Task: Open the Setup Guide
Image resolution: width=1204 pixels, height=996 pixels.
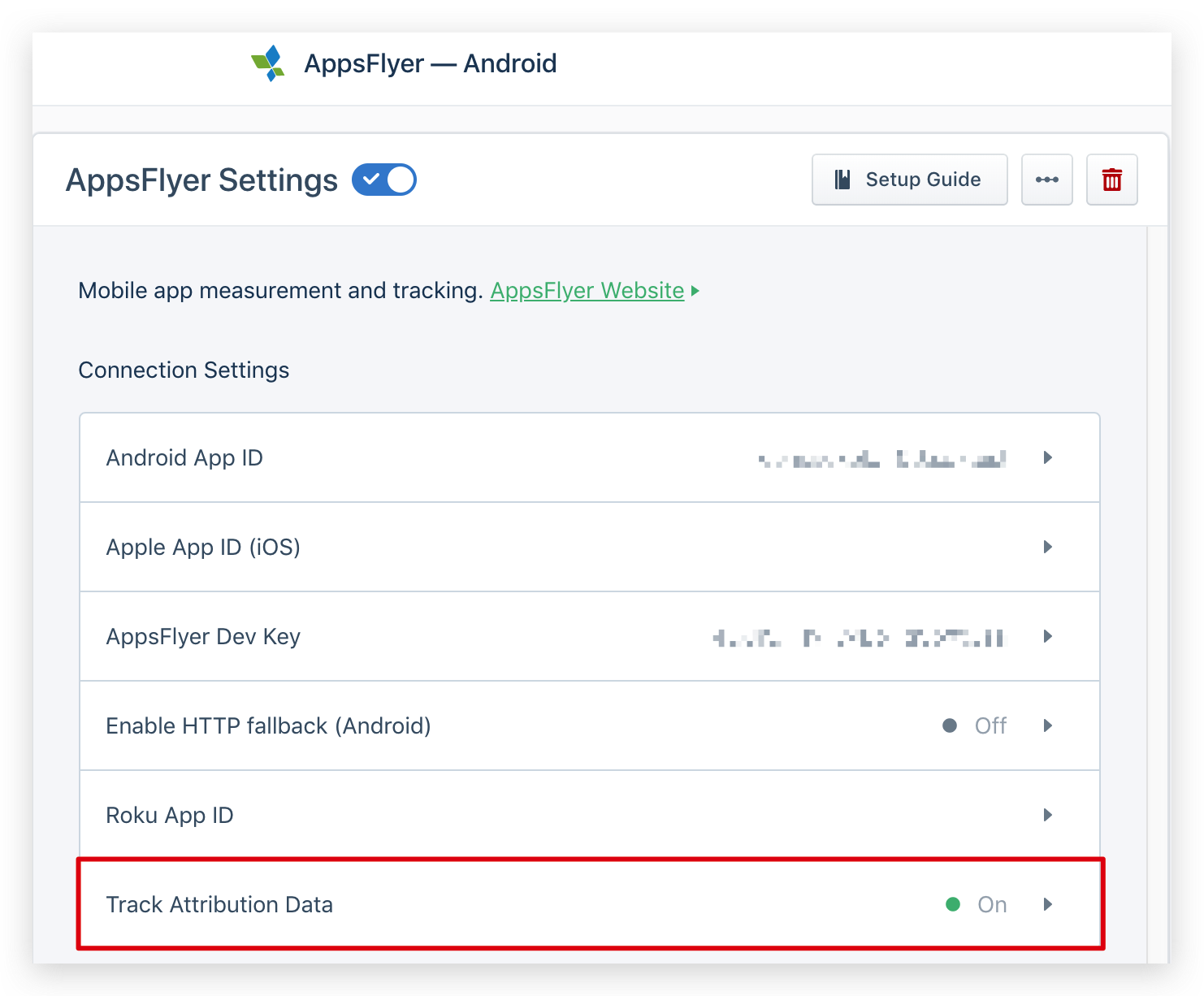Action: (x=909, y=180)
